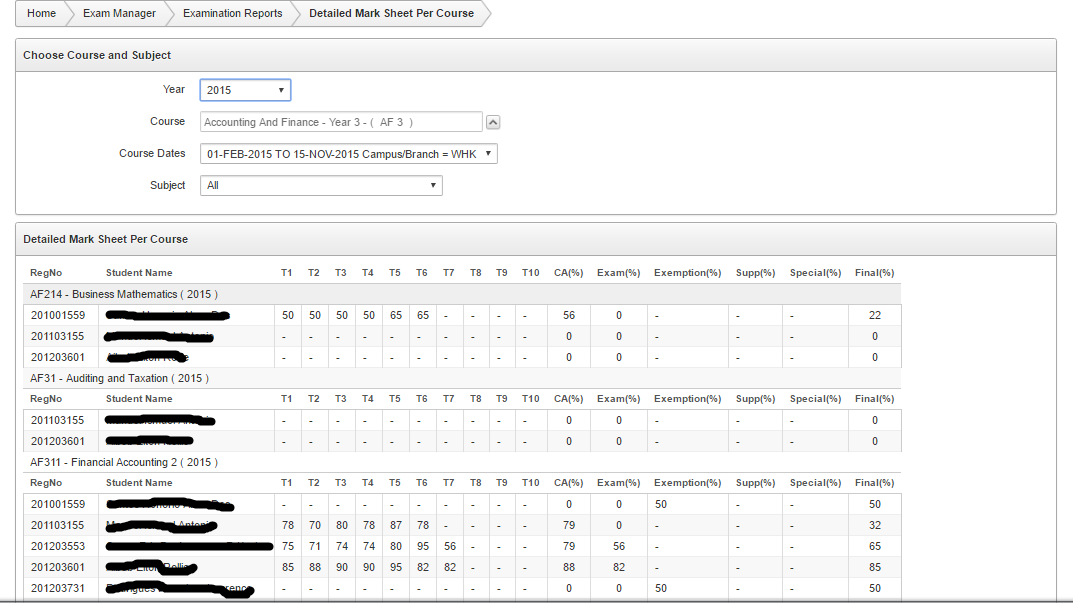The width and height of the screenshot is (1073, 603).
Task: Click the AF214 - Business Mathematics group header
Action: click(x=124, y=294)
